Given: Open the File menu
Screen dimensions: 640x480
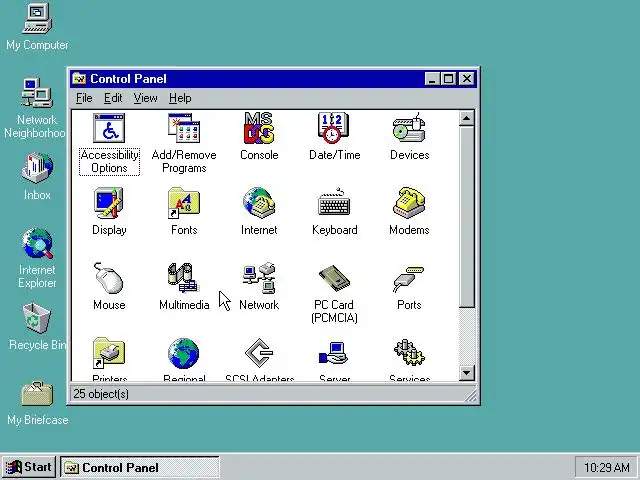Looking at the screenshot, I should coord(84,98).
